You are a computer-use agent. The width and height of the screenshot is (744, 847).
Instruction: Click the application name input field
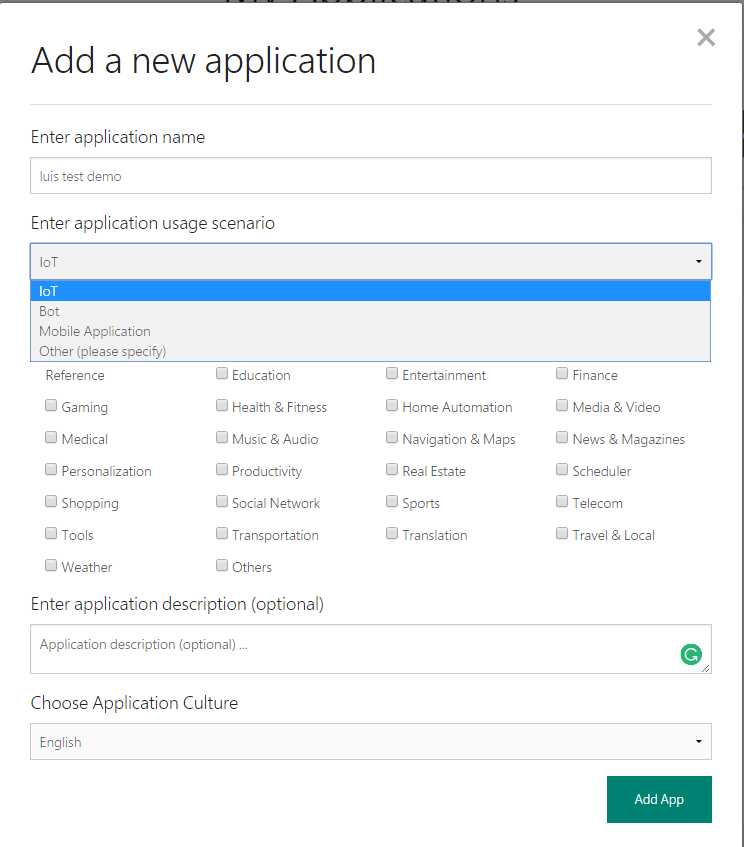pyautogui.click(x=371, y=176)
